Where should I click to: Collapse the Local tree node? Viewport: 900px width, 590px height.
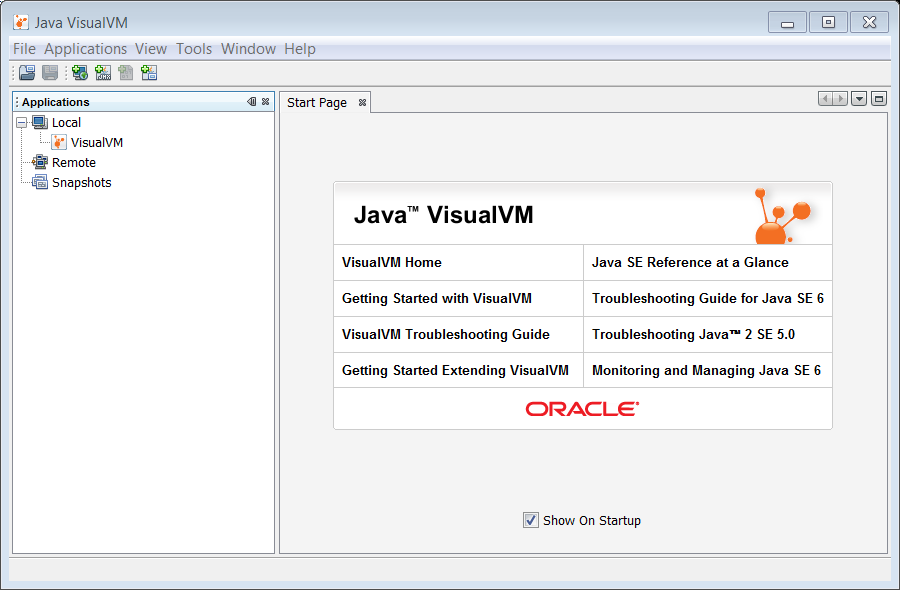click(22, 122)
